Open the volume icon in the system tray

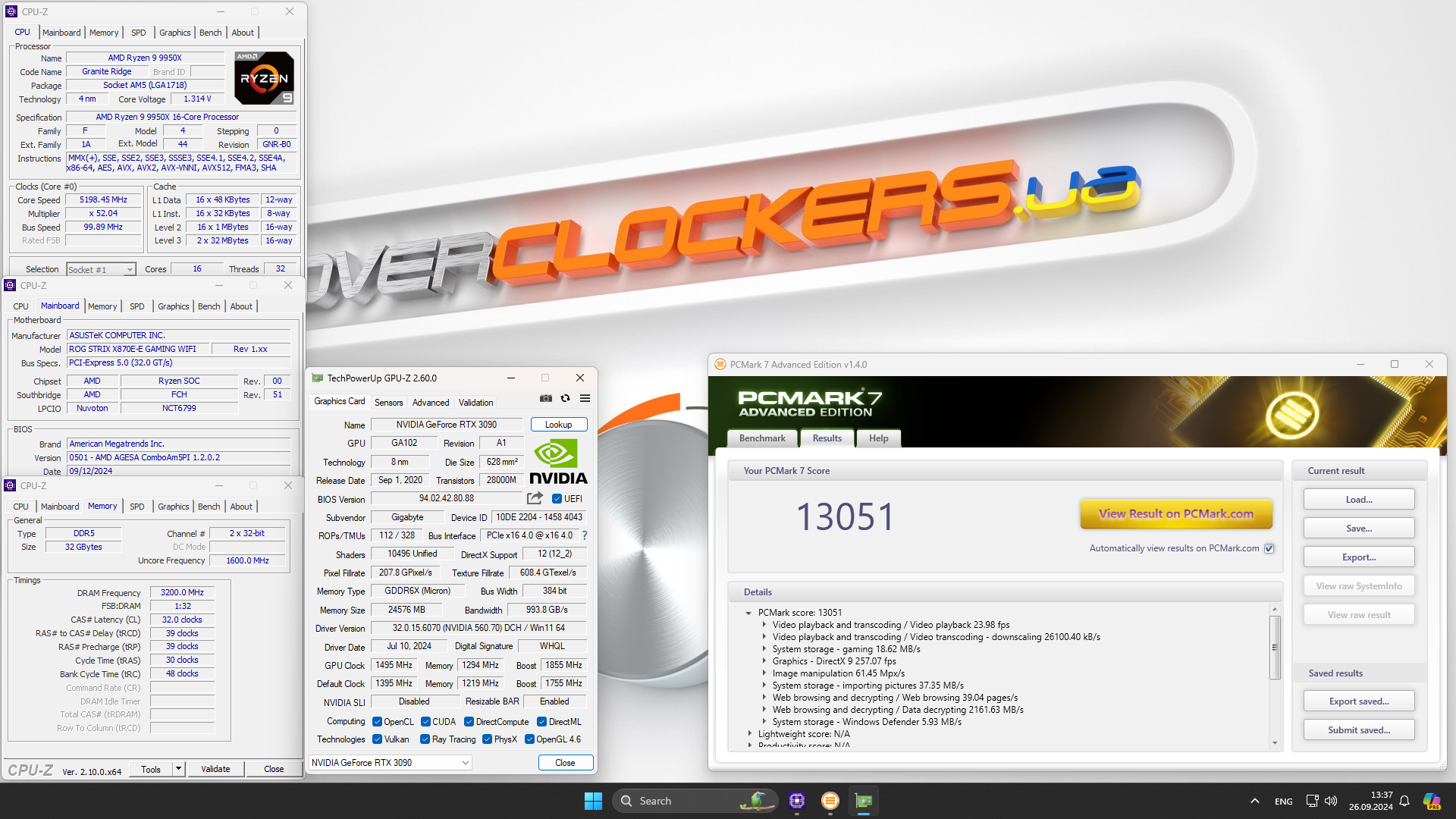point(1331,801)
